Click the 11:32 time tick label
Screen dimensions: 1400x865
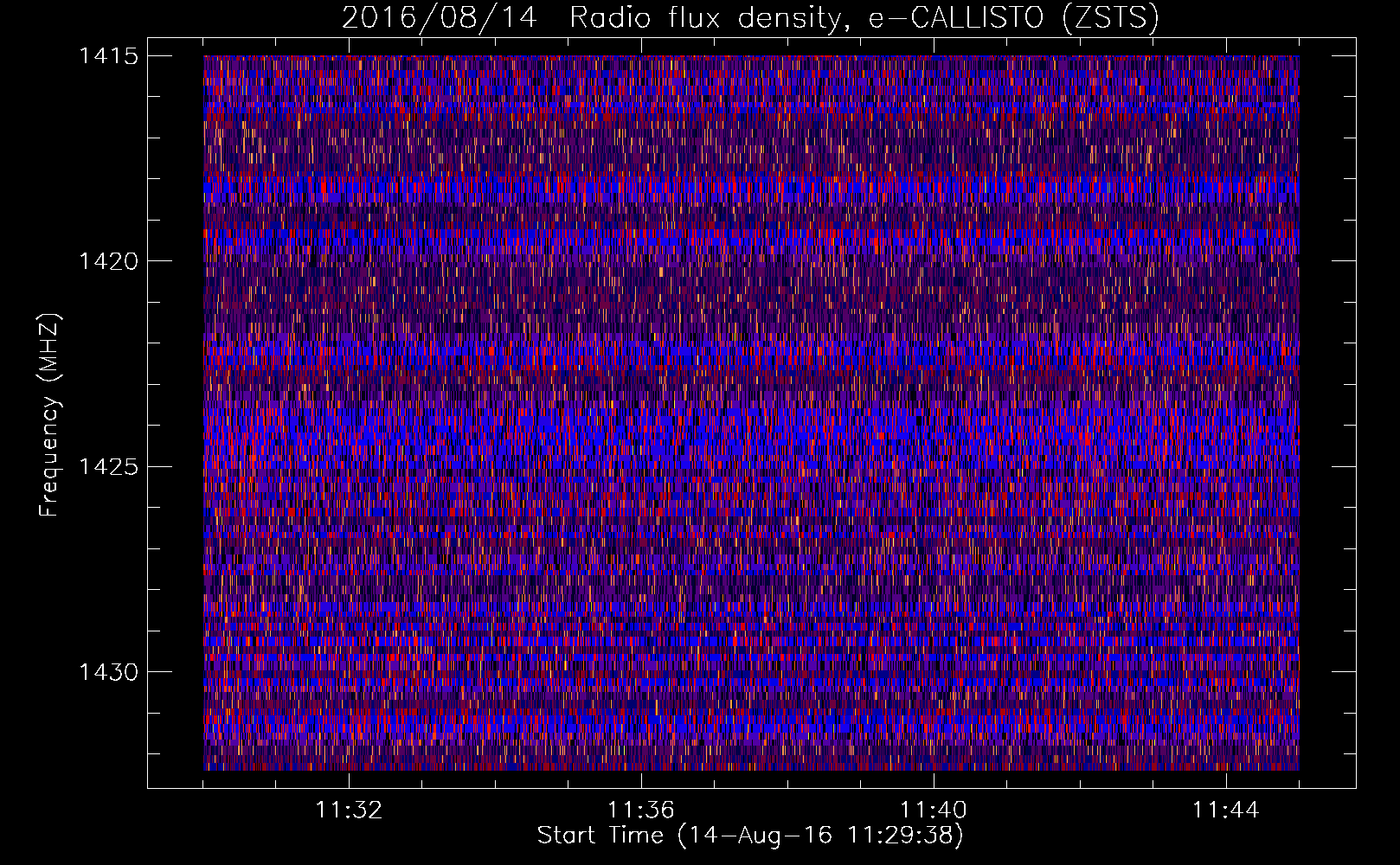coord(349,811)
